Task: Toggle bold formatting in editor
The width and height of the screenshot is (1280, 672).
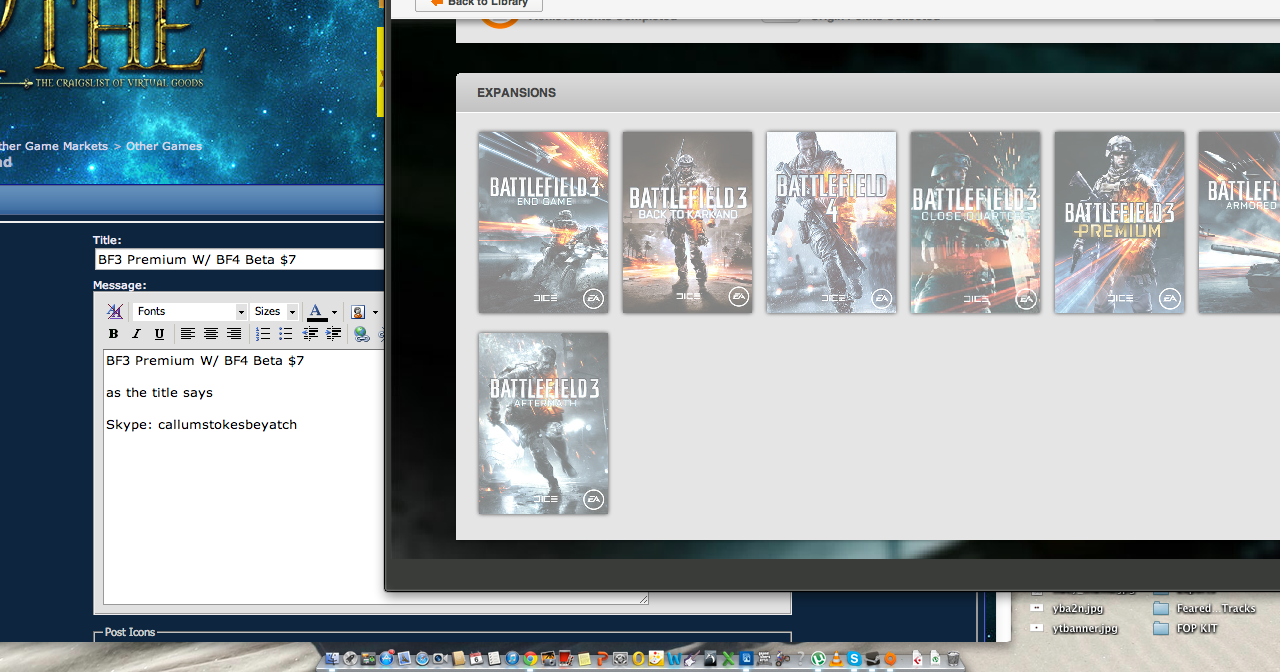Action: (113, 334)
